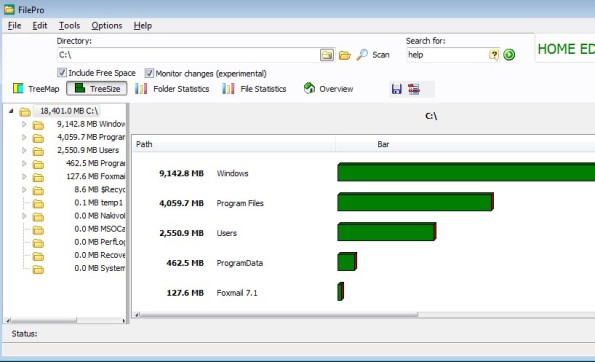Screen dimensions: 595x362
Task: Click folder icon of 0.0 MB Recovery row
Action: point(38,256)
